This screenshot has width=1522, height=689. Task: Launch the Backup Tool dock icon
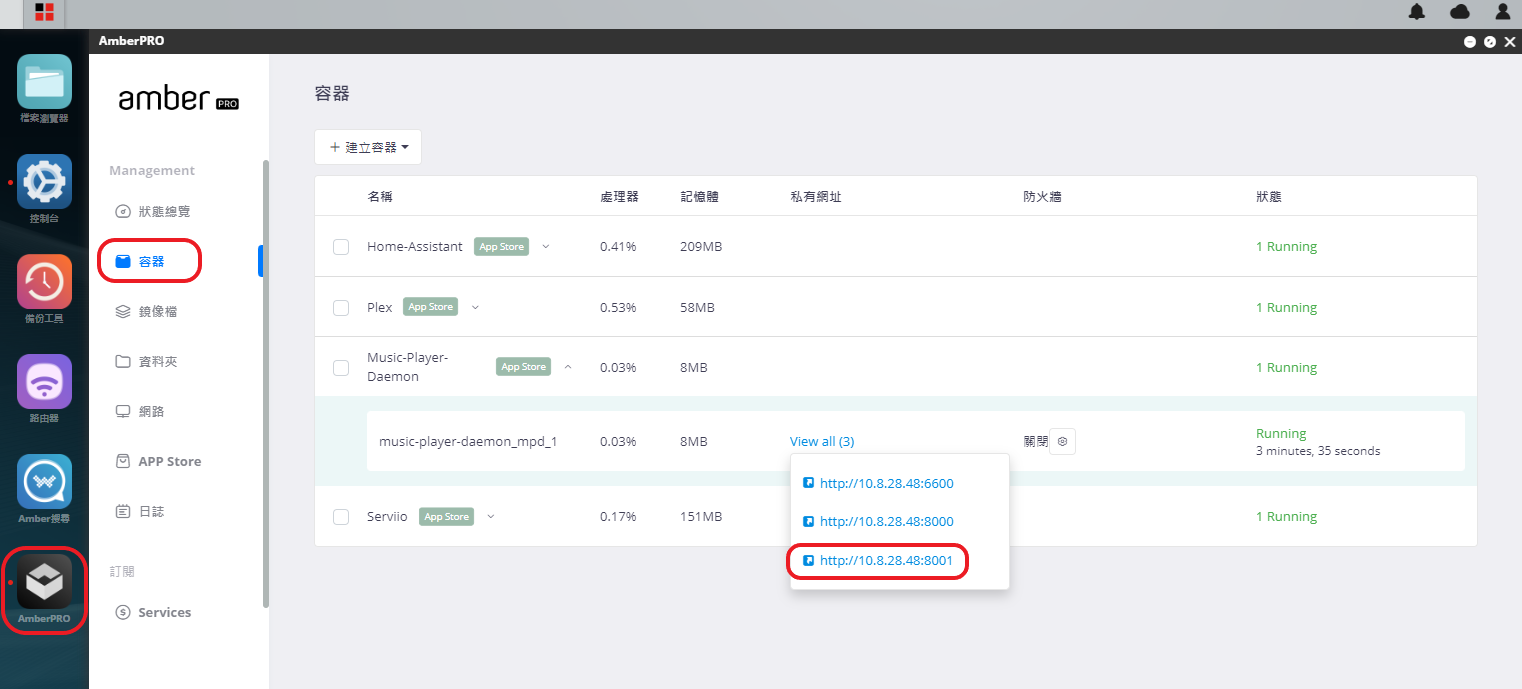pyautogui.click(x=44, y=282)
